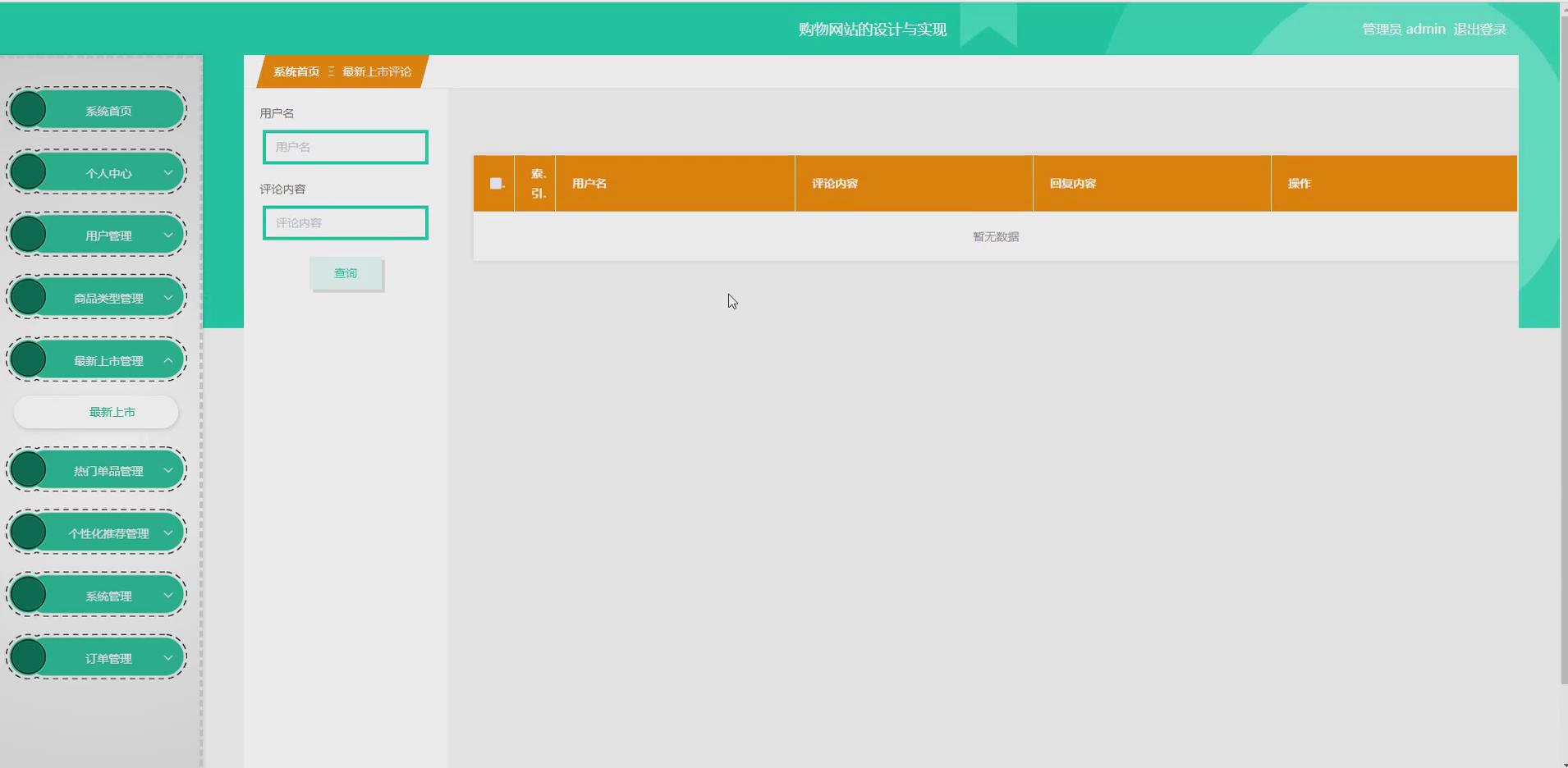Click the round icon beside 系统首页
Screen dimensions: 1568x768
tap(28, 110)
